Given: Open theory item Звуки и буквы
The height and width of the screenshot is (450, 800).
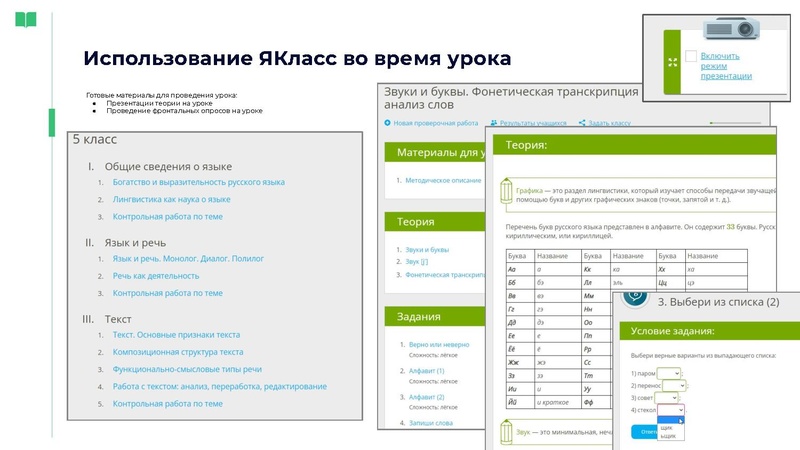Looking at the screenshot, I should coord(427,250).
